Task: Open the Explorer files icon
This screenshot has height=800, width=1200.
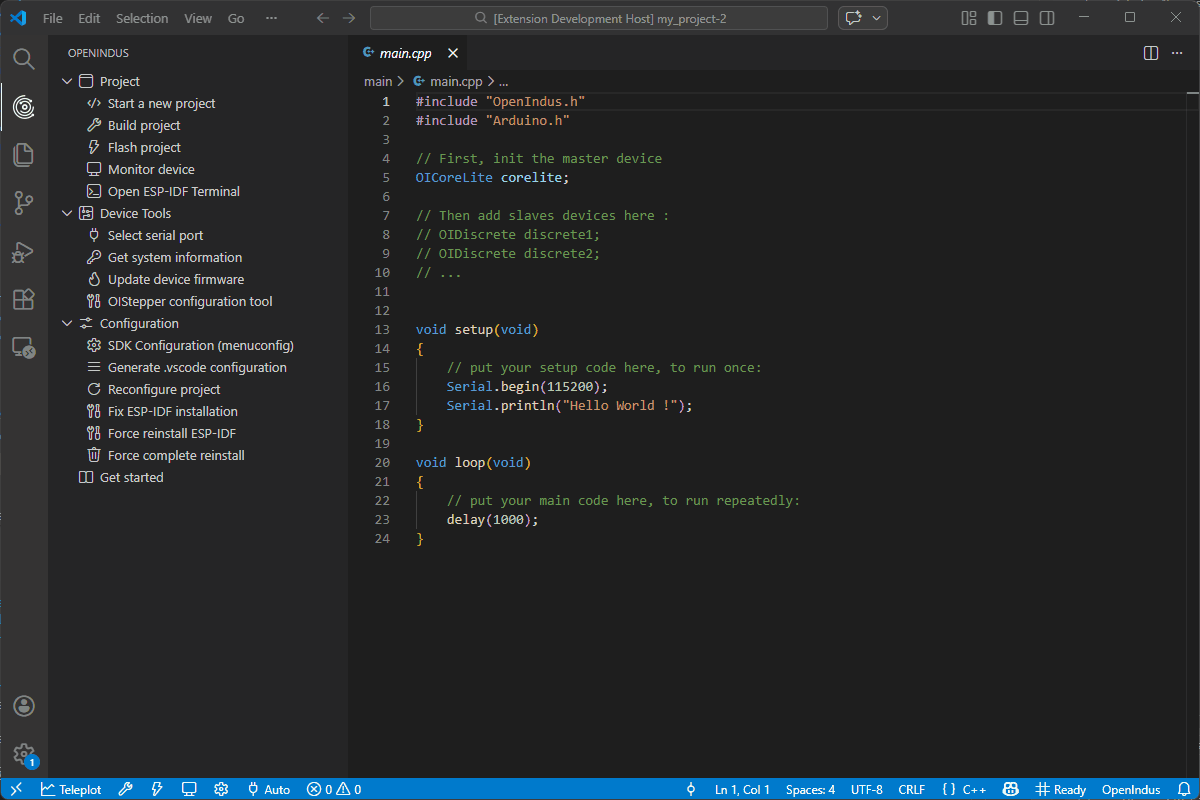Action: pos(24,154)
